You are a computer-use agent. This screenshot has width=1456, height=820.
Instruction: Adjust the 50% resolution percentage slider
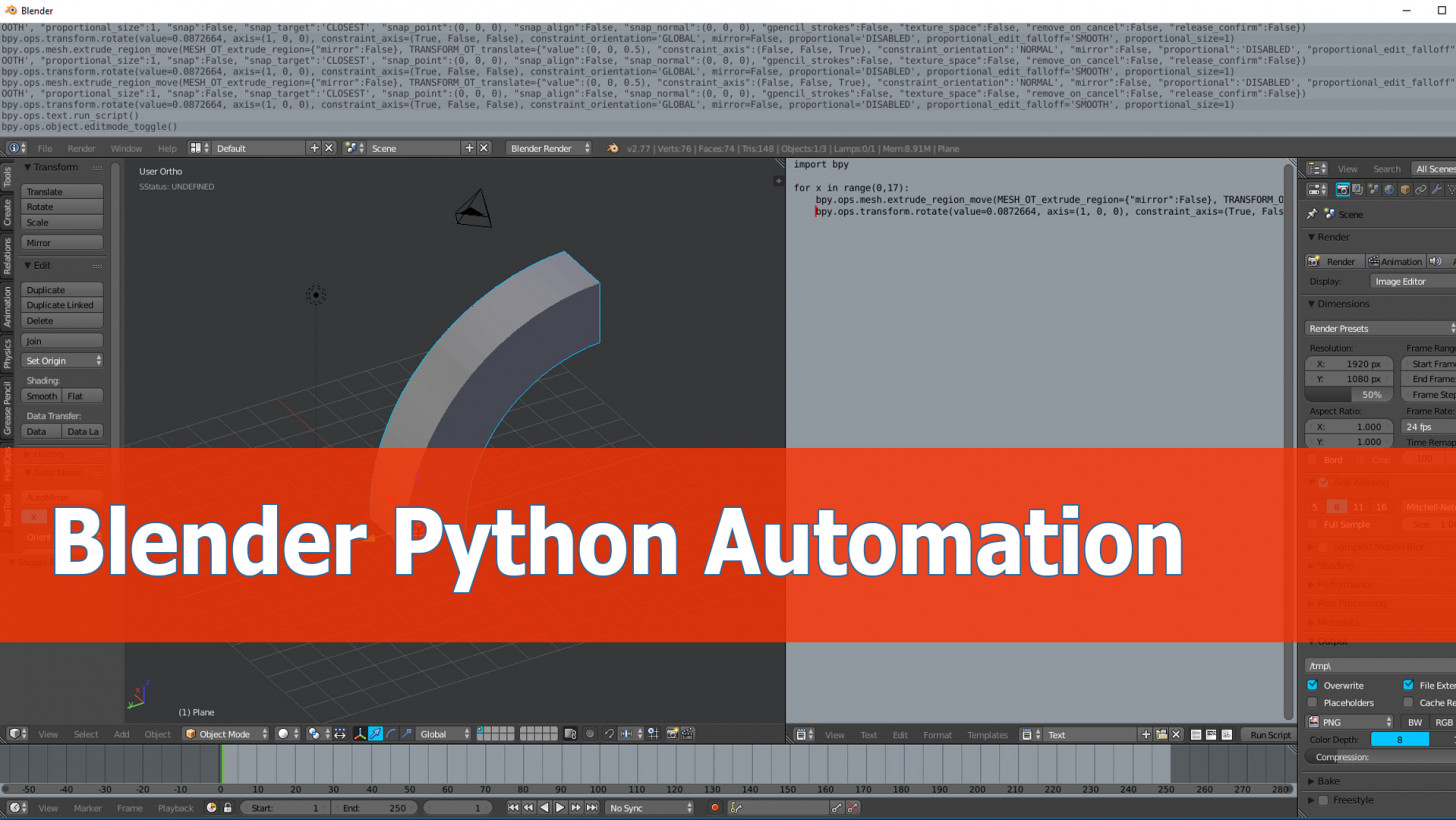(1349, 395)
